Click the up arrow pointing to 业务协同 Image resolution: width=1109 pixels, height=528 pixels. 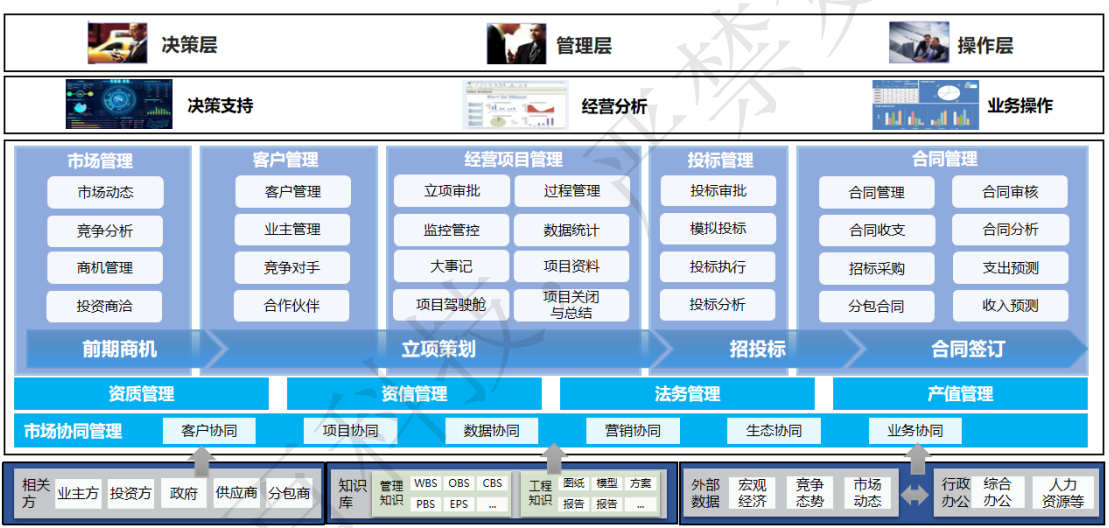coord(917,459)
